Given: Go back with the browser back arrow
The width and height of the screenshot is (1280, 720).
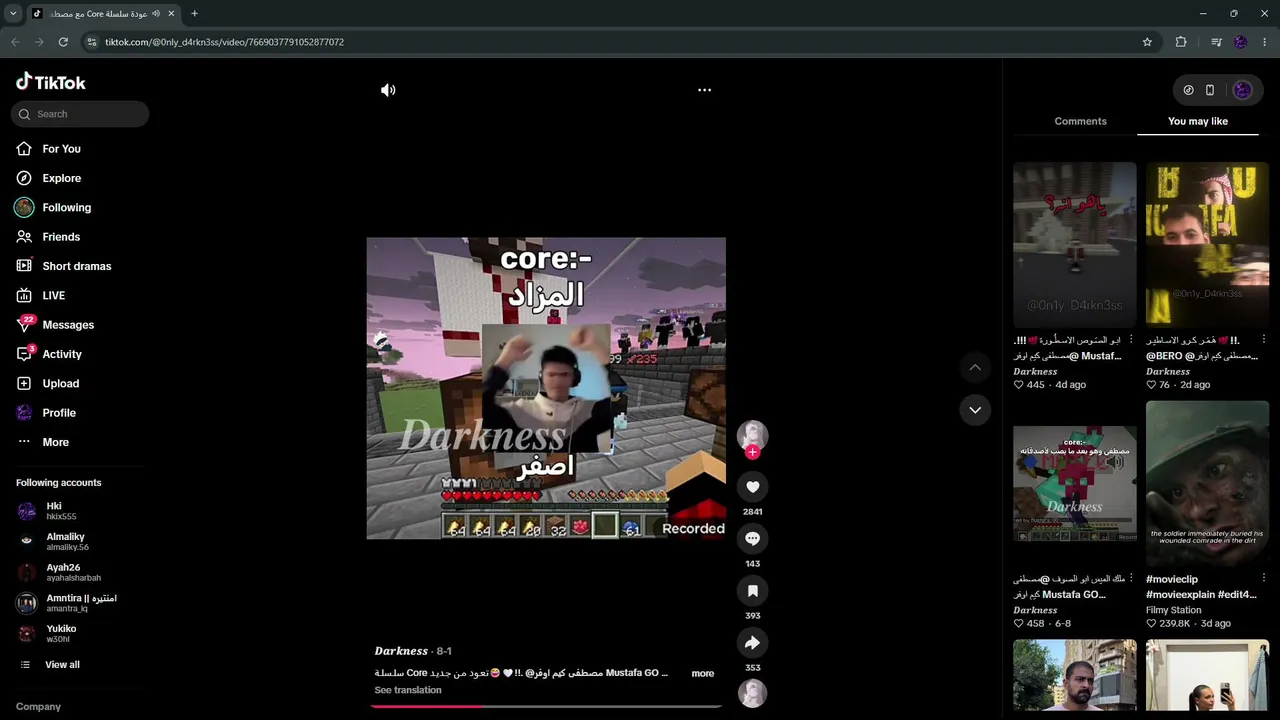Looking at the screenshot, I should pyautogui.click(x=15, y=42).
